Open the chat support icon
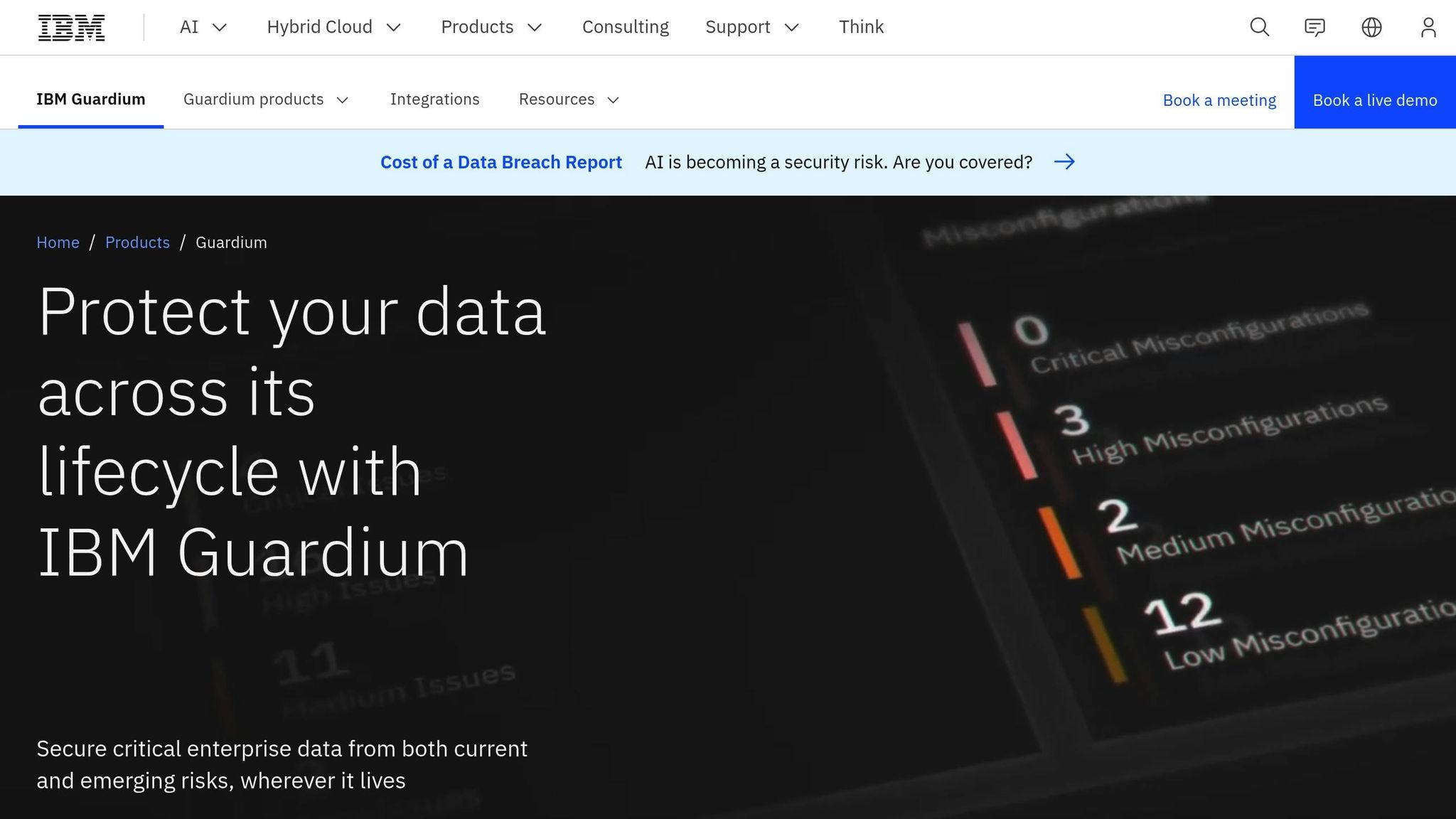1456x819 pixels. [1315, 27]
